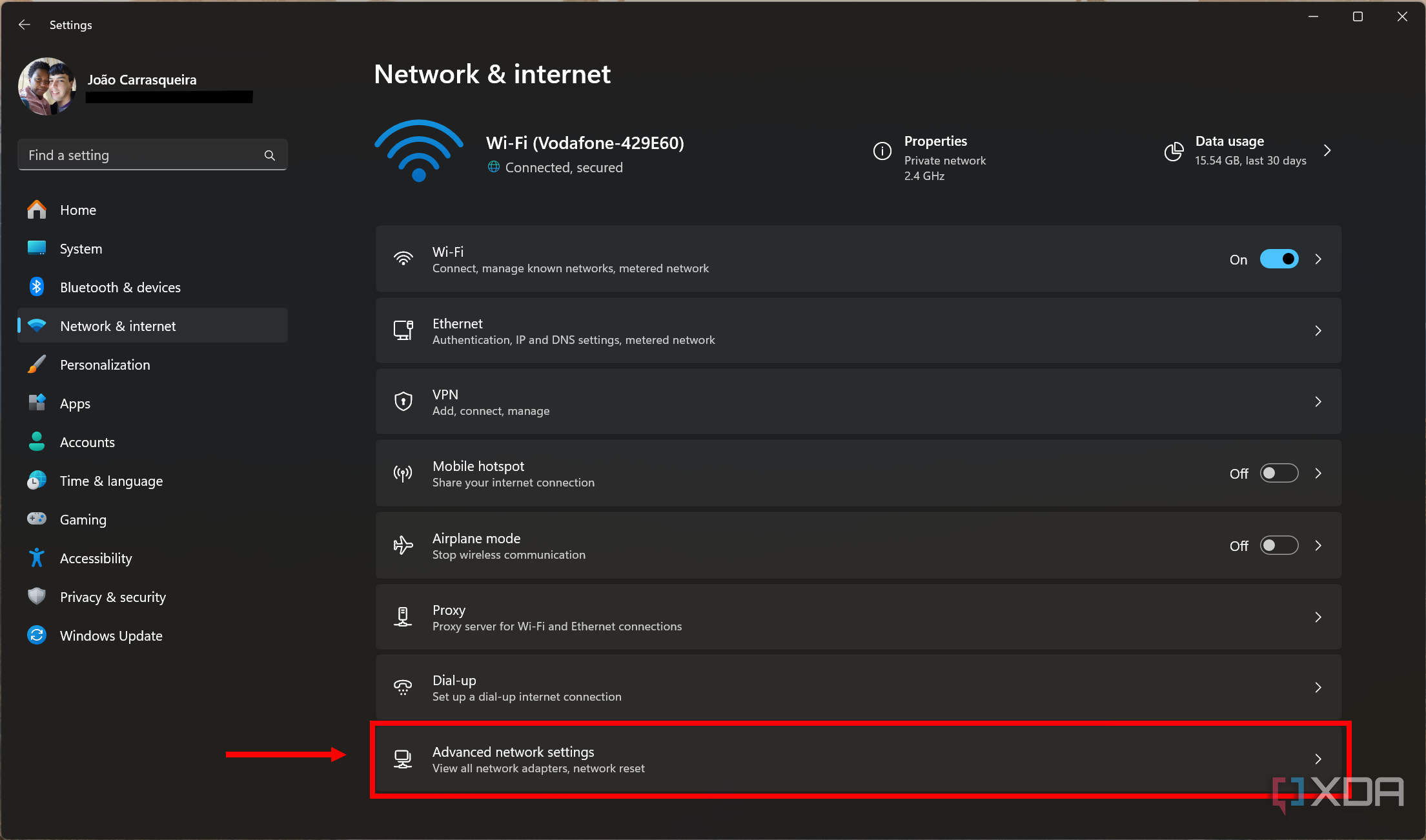Turn off the Wi-Fi toggle
1426x840 pixels.
click(1279, 259)
